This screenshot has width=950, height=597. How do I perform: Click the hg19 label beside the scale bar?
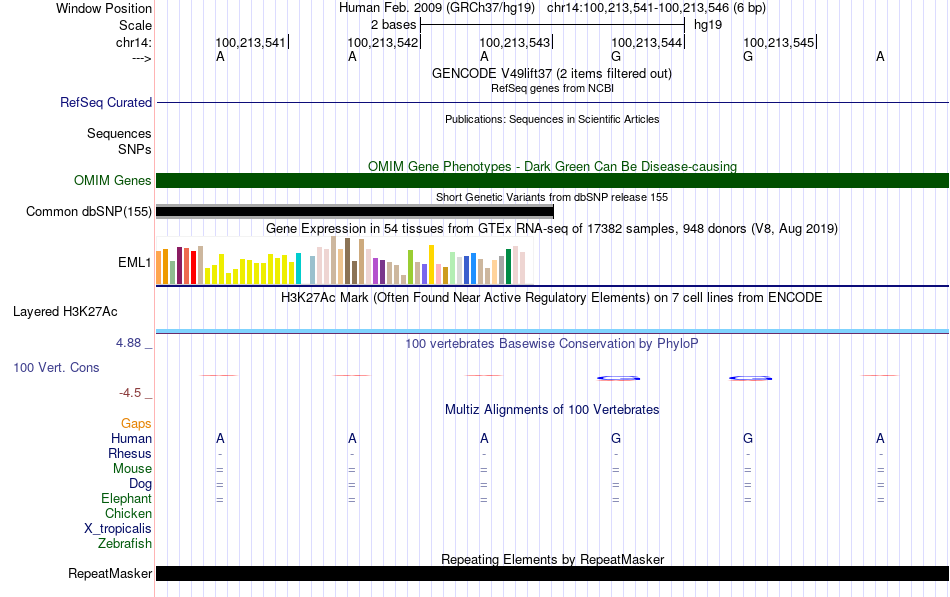click(708, 25)
